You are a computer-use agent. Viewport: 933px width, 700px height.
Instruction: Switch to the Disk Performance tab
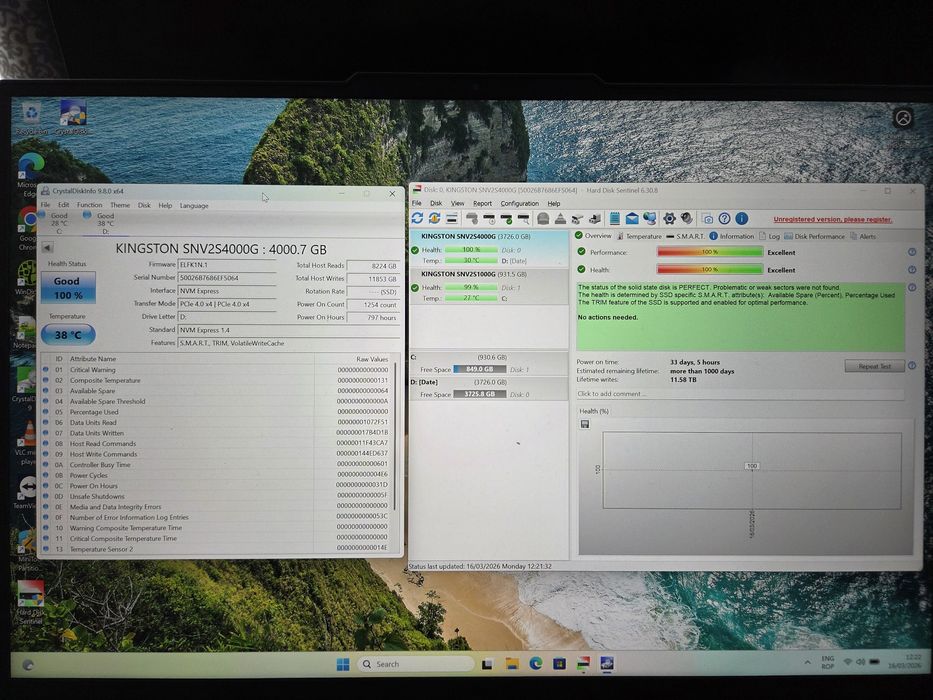[x=814, y=236]
